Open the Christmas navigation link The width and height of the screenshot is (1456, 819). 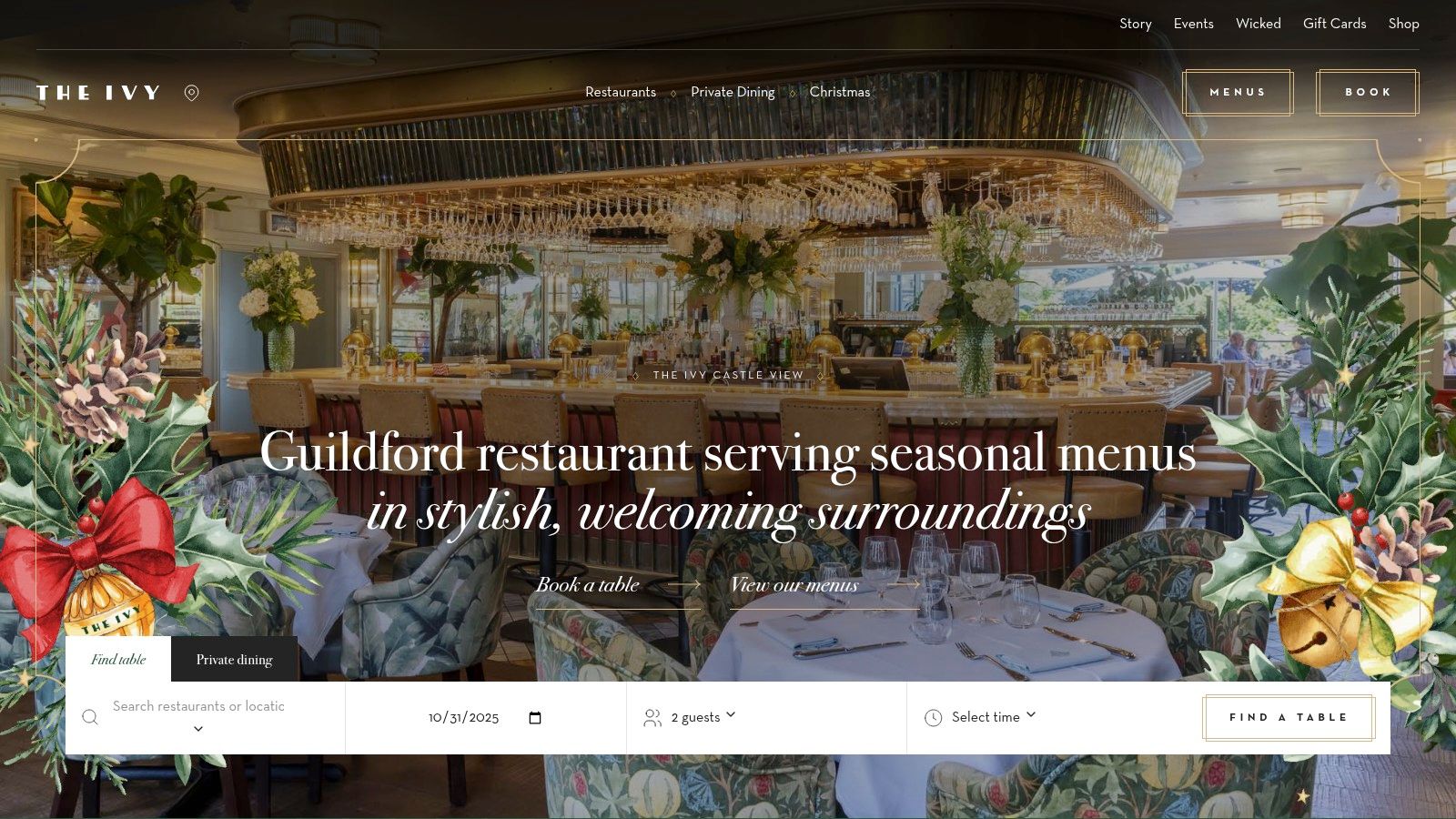click(x=840, y=92)
